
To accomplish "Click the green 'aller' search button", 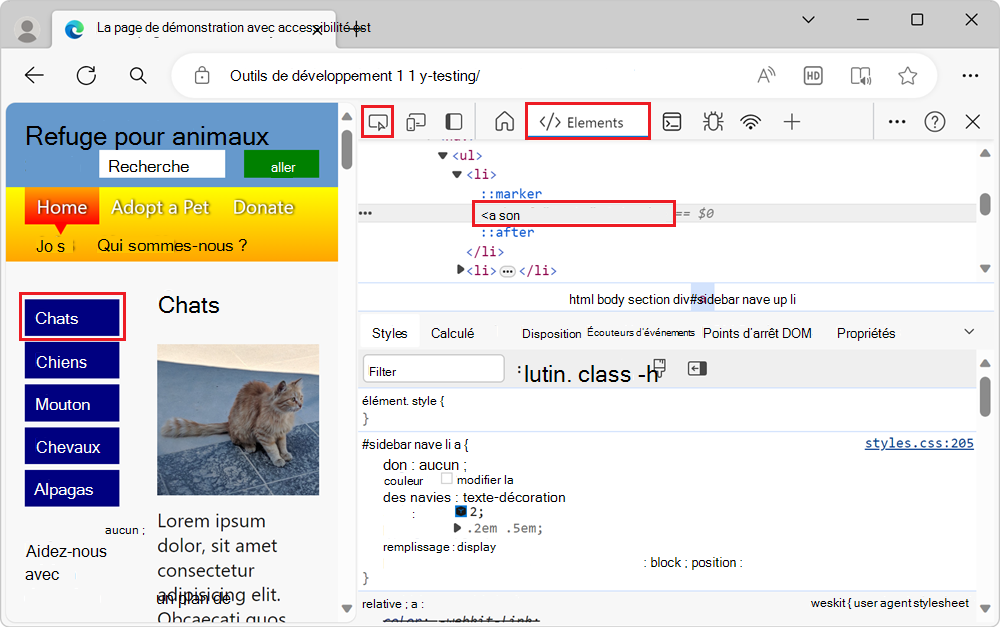I will [x=282, y=166].
